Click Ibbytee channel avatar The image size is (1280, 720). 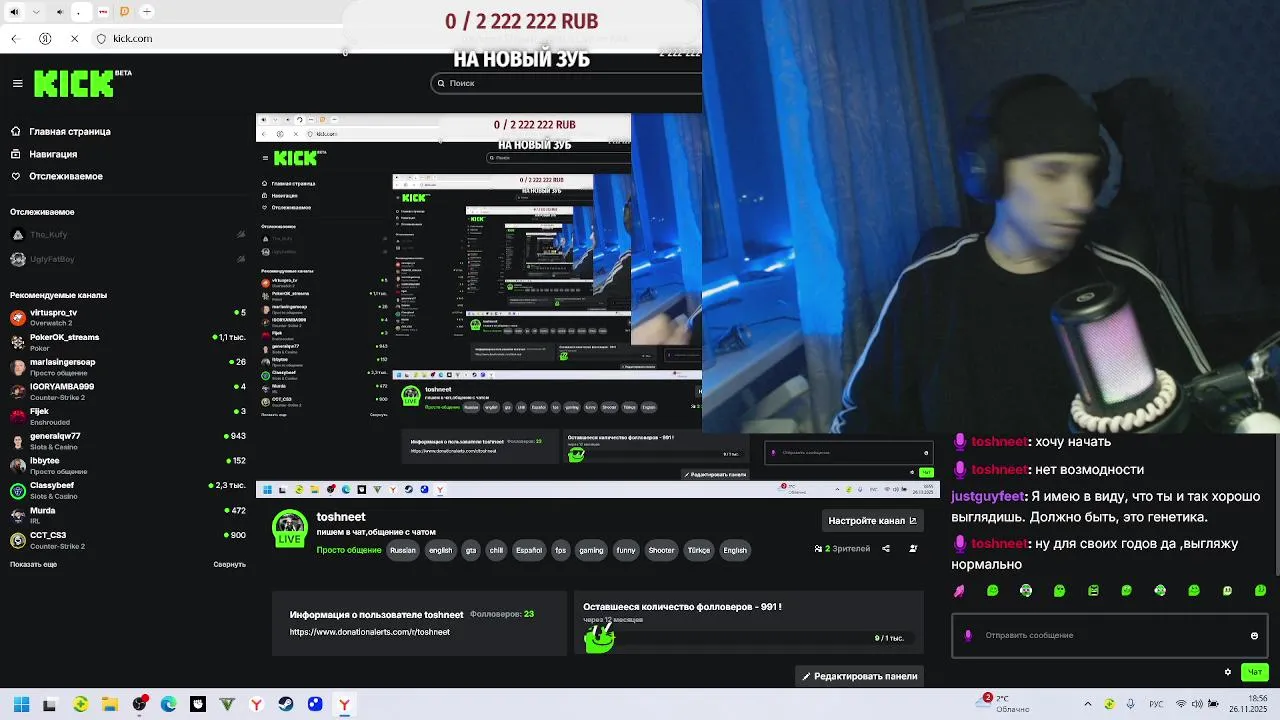pyautogui.click(x=18, y=465)
